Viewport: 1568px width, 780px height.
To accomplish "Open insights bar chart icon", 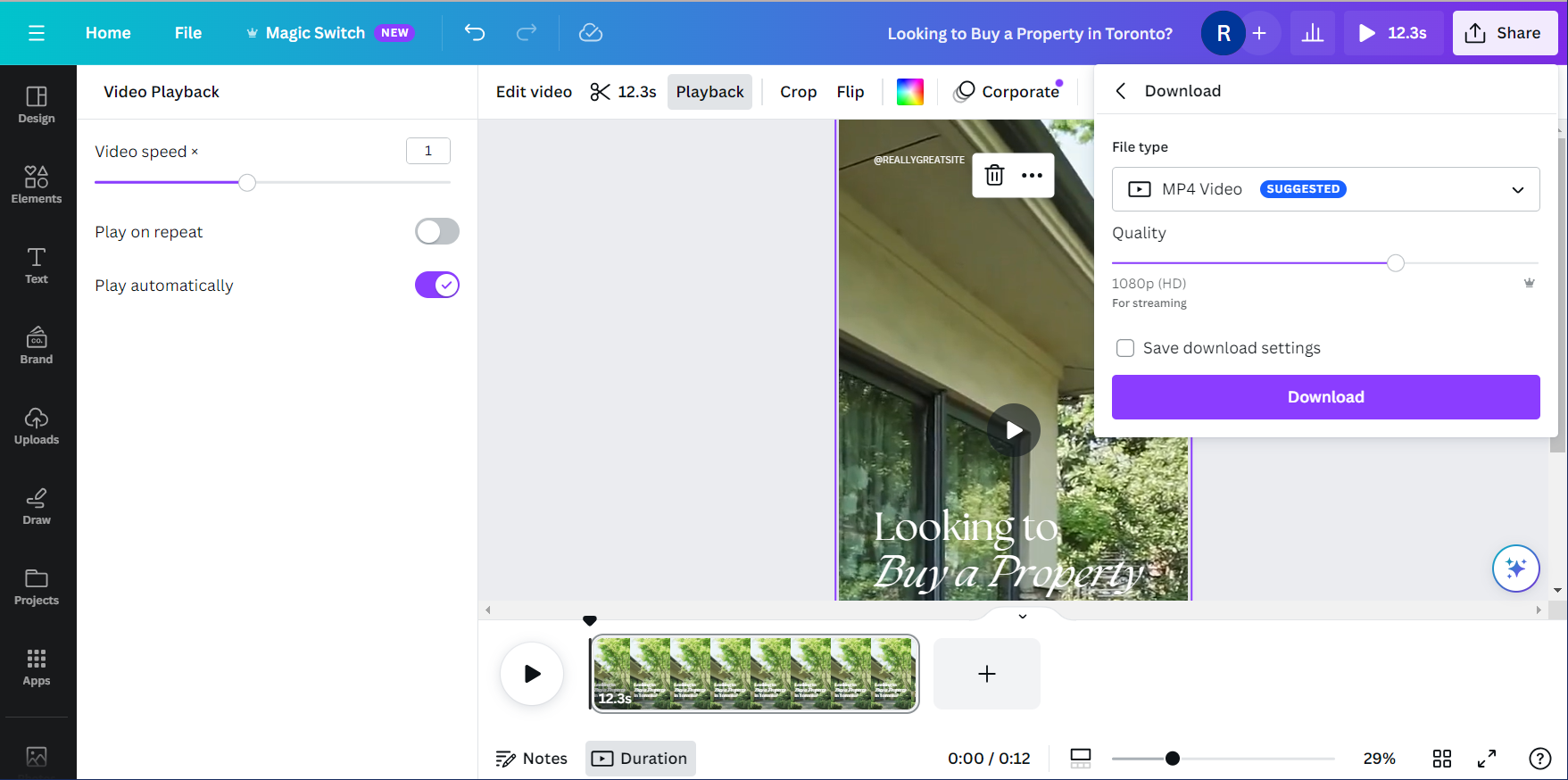I will click(1312, 33).
